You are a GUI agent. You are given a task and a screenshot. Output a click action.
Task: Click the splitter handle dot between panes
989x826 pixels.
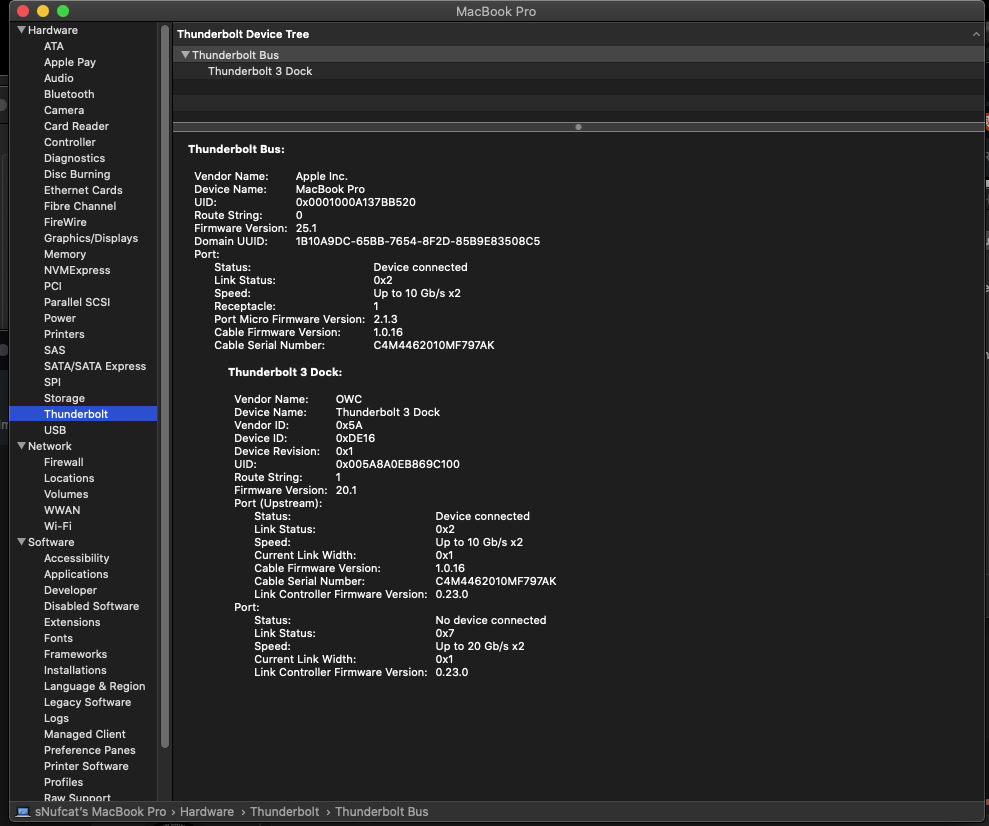(578, 127)
